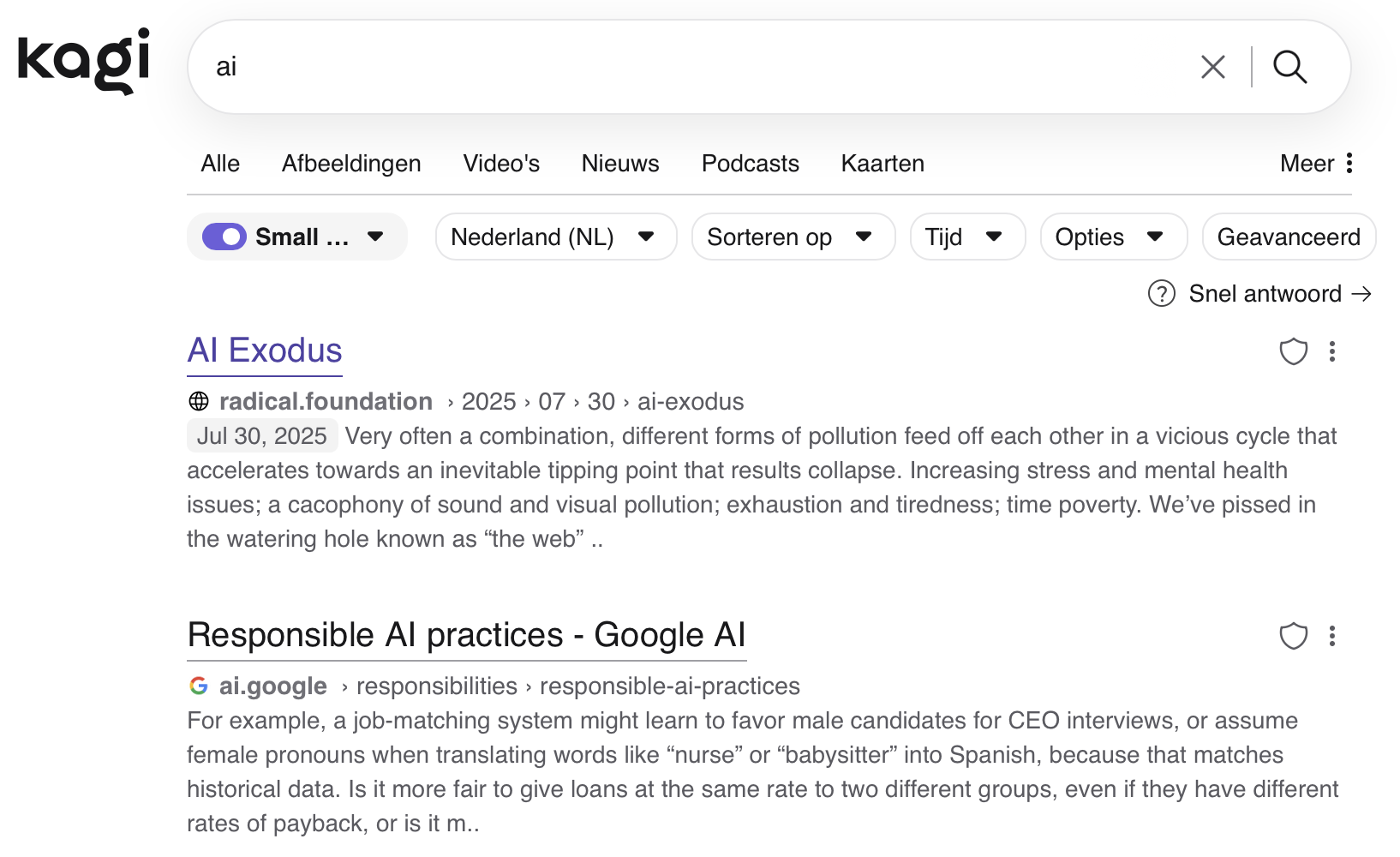
Task: Click the question mark icon beside Snel antwoord
Action: tap(1161, 294)
